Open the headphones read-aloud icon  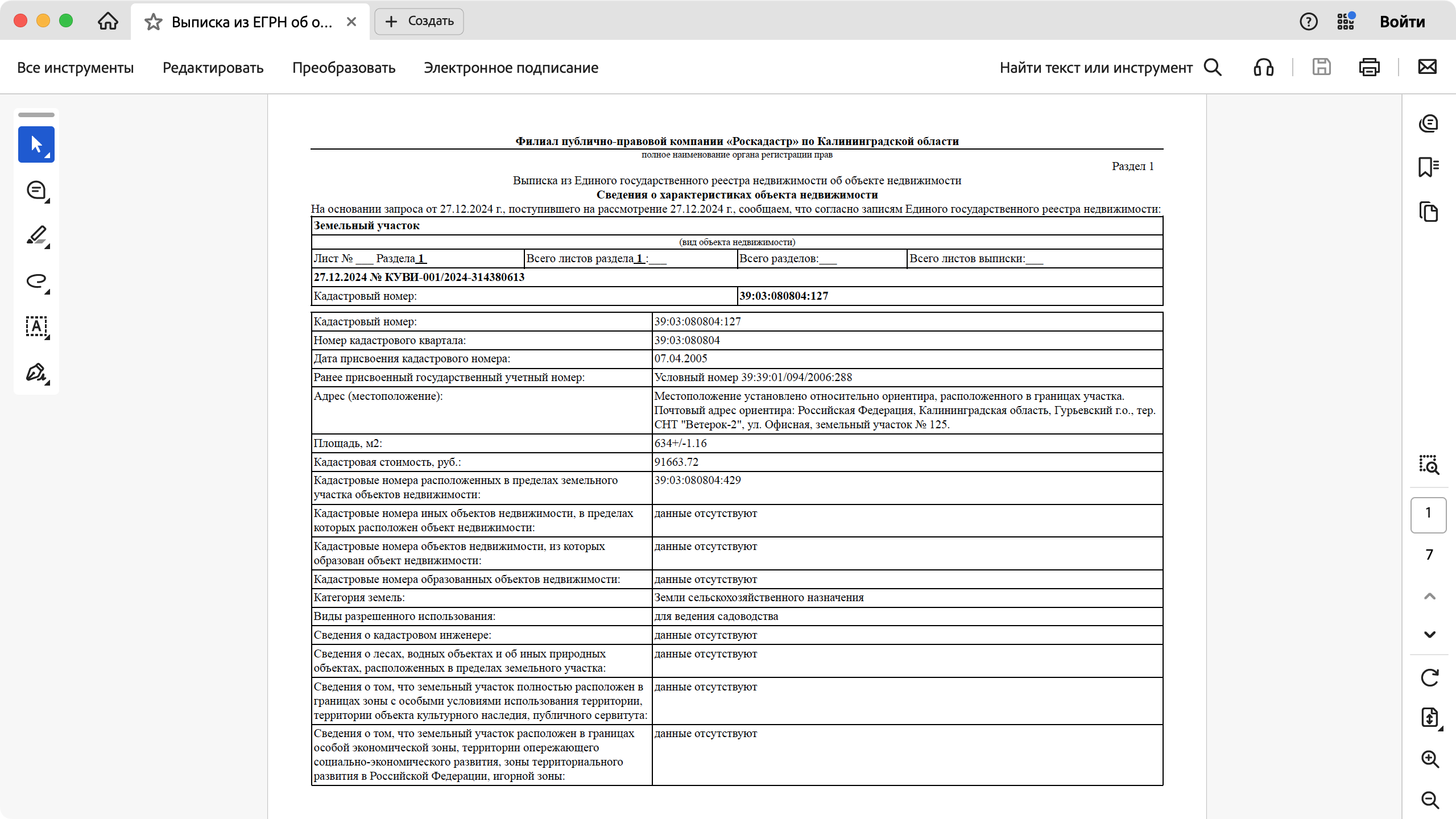tap(1263, 67)
